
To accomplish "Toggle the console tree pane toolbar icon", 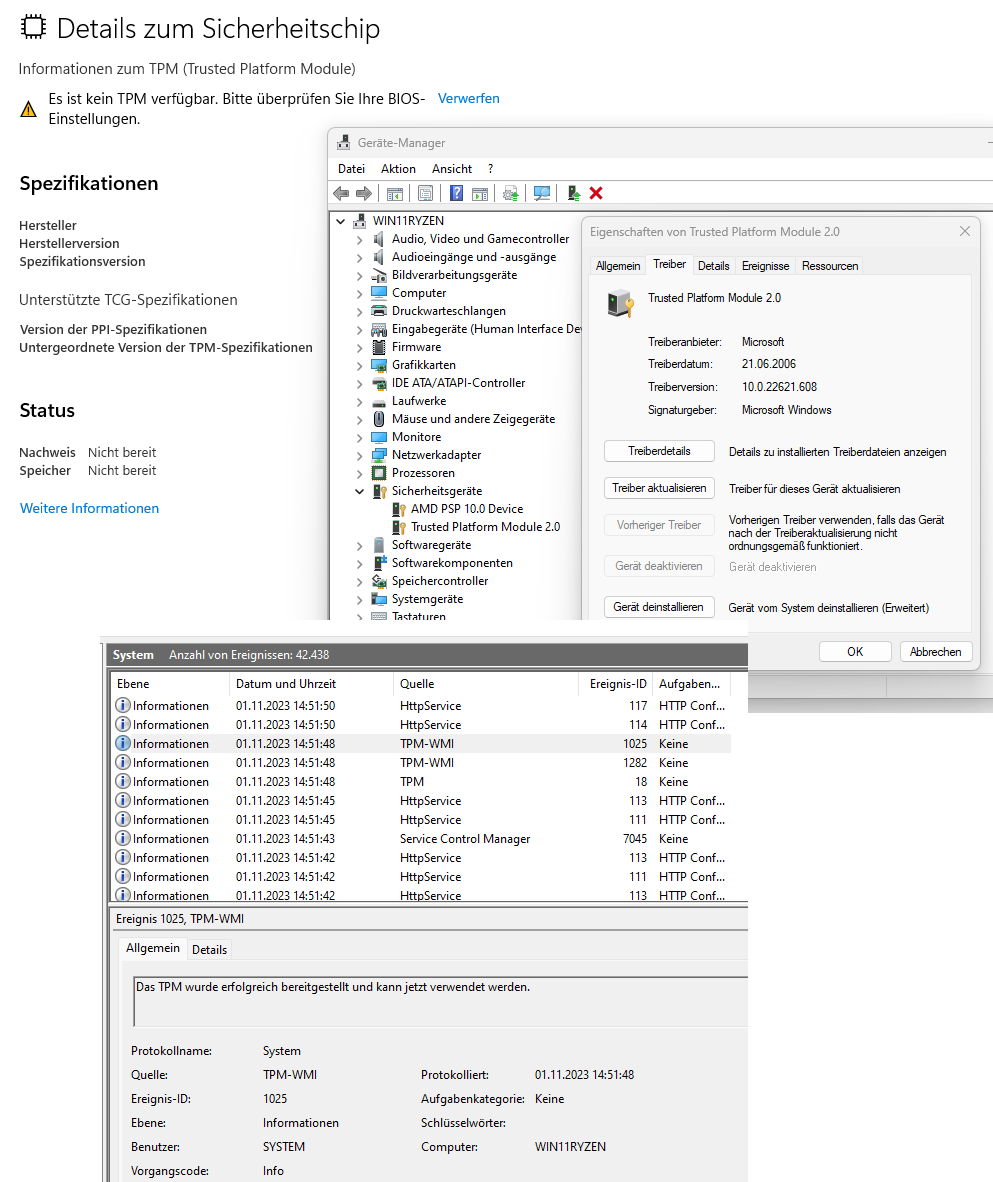I will pos(394,194).
